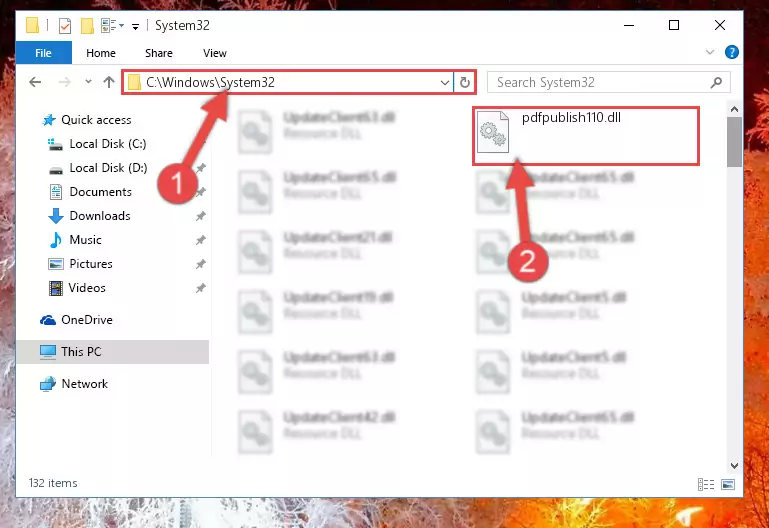Click the Videos filmstrip icon

(56, 288)
